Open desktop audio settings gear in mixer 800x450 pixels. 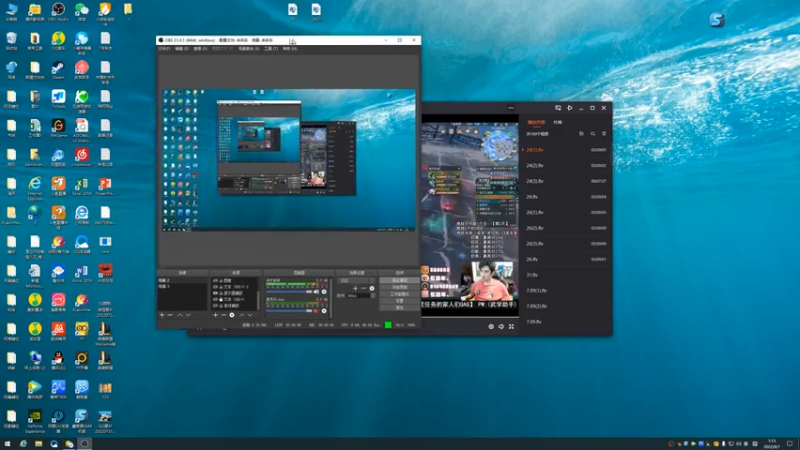pos(324,292)
